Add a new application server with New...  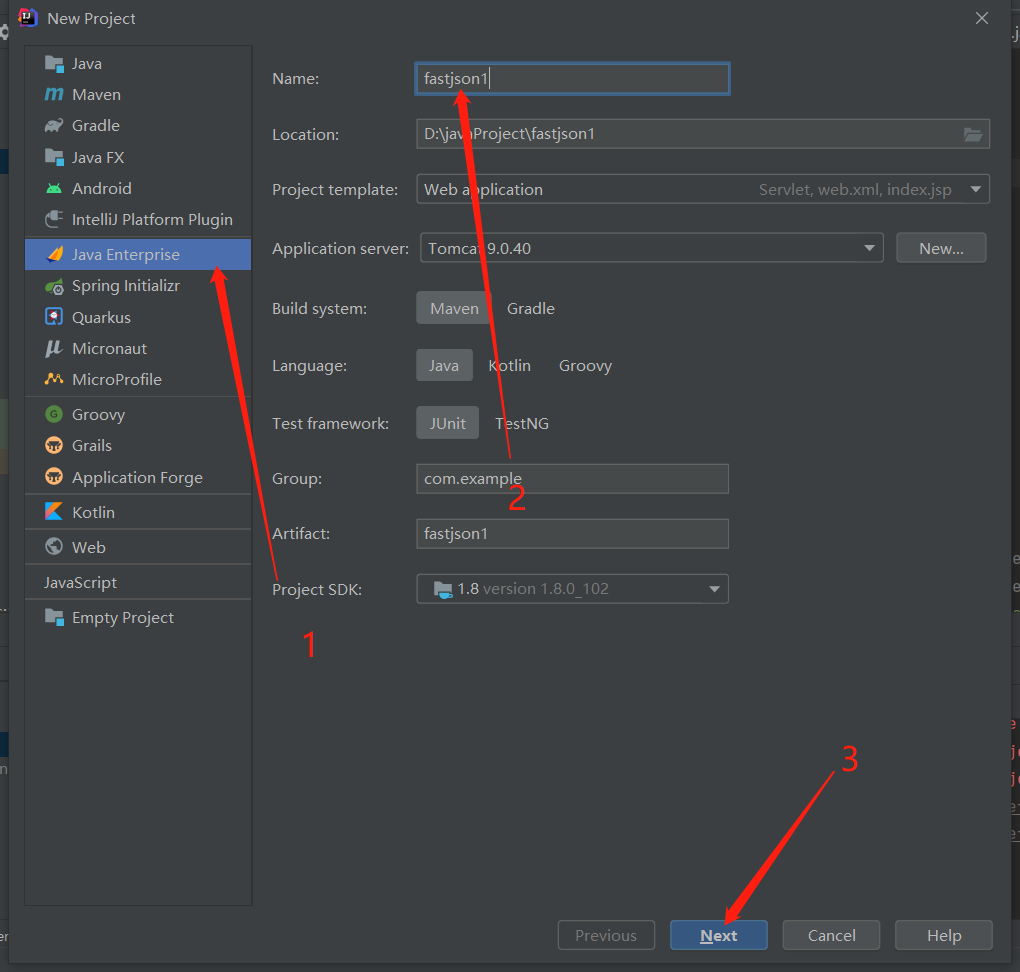pyautogui.click(x=941, y=248)
